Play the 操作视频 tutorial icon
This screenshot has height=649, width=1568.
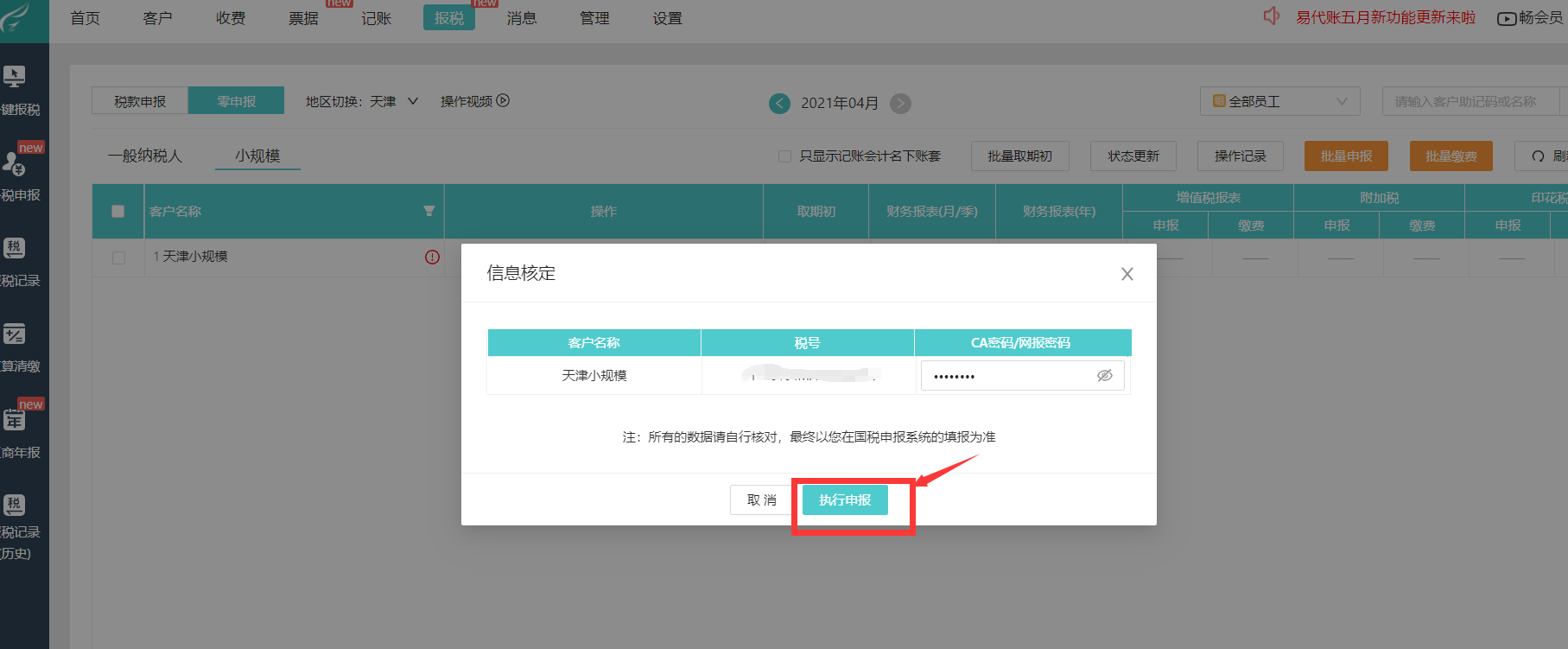(x=503, y=101)
